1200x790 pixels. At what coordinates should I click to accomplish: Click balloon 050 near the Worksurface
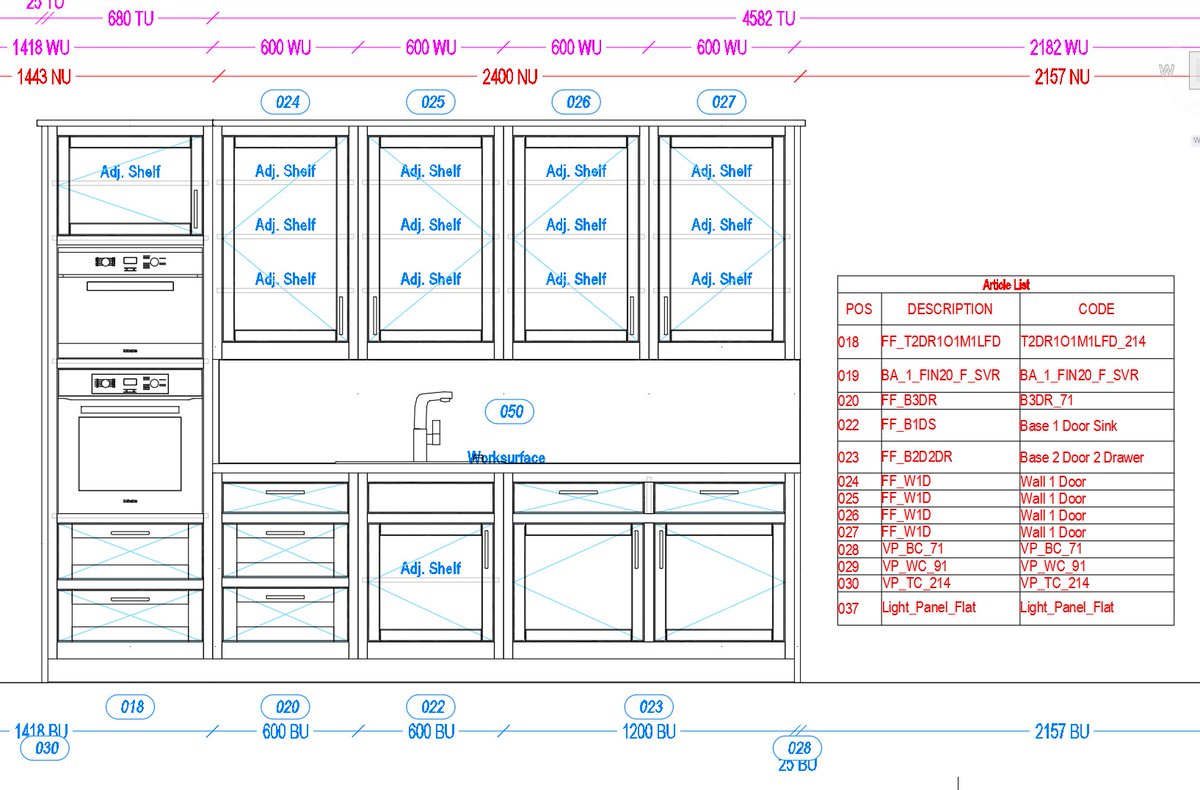click(x=510, y=411)
